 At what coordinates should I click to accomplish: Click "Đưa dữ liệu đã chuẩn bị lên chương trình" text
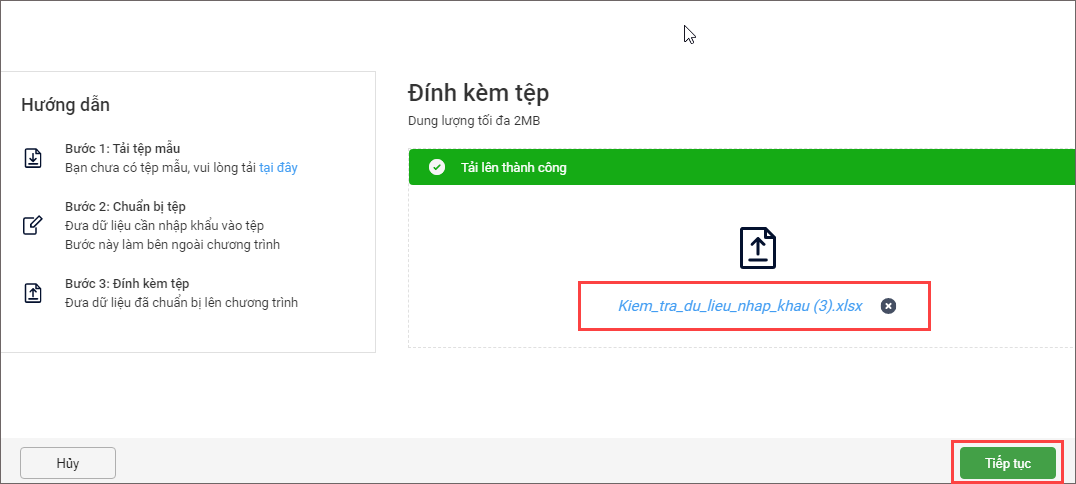click(x=181, y=302)
